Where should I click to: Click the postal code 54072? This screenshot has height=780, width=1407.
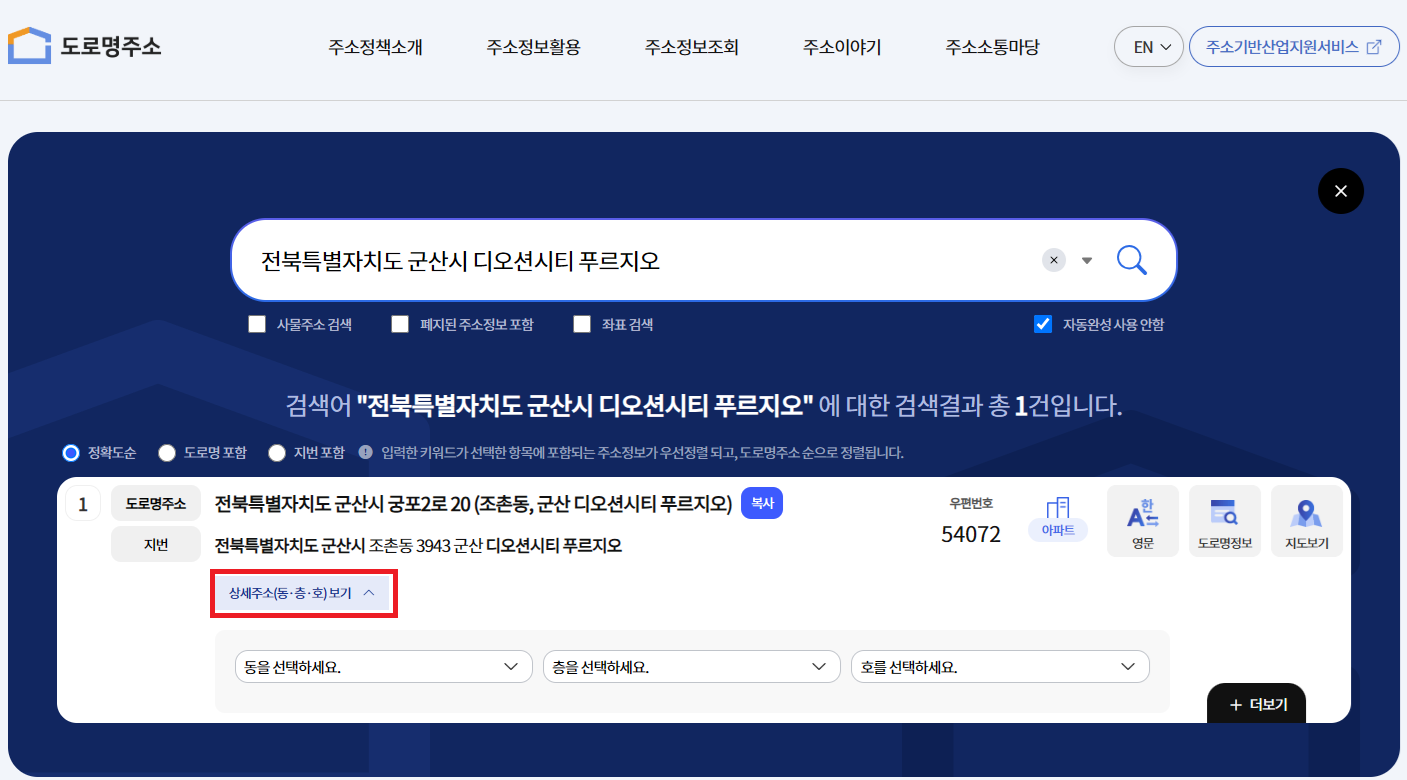pos(971,534)
